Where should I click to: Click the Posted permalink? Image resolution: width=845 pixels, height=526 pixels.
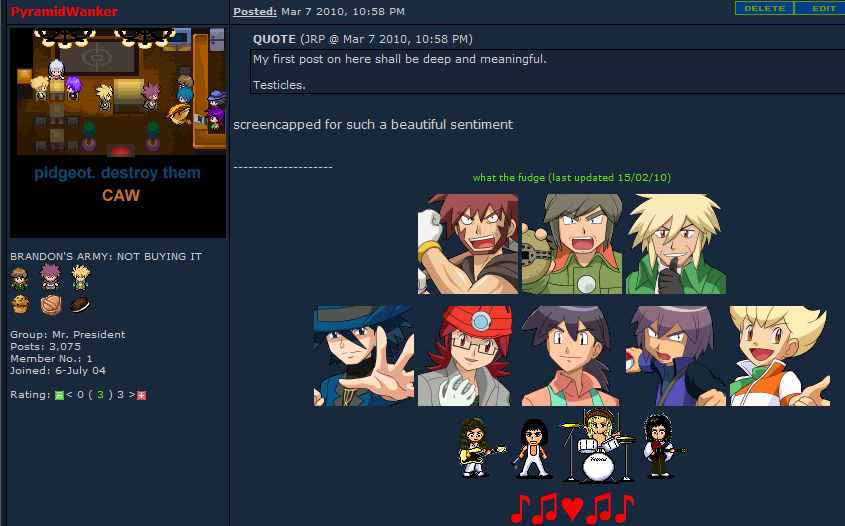255,11
